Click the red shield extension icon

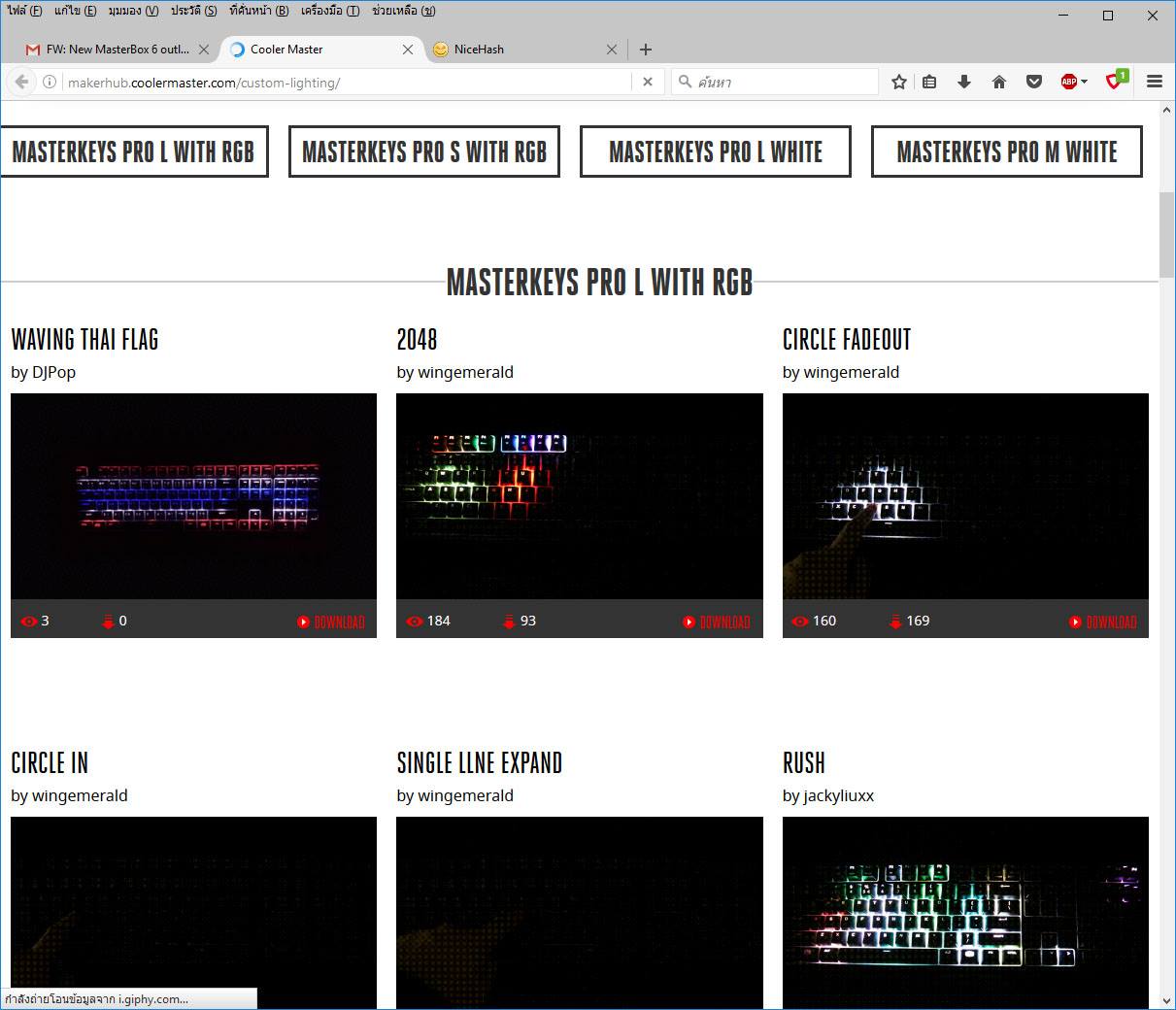click(1116, 82)
